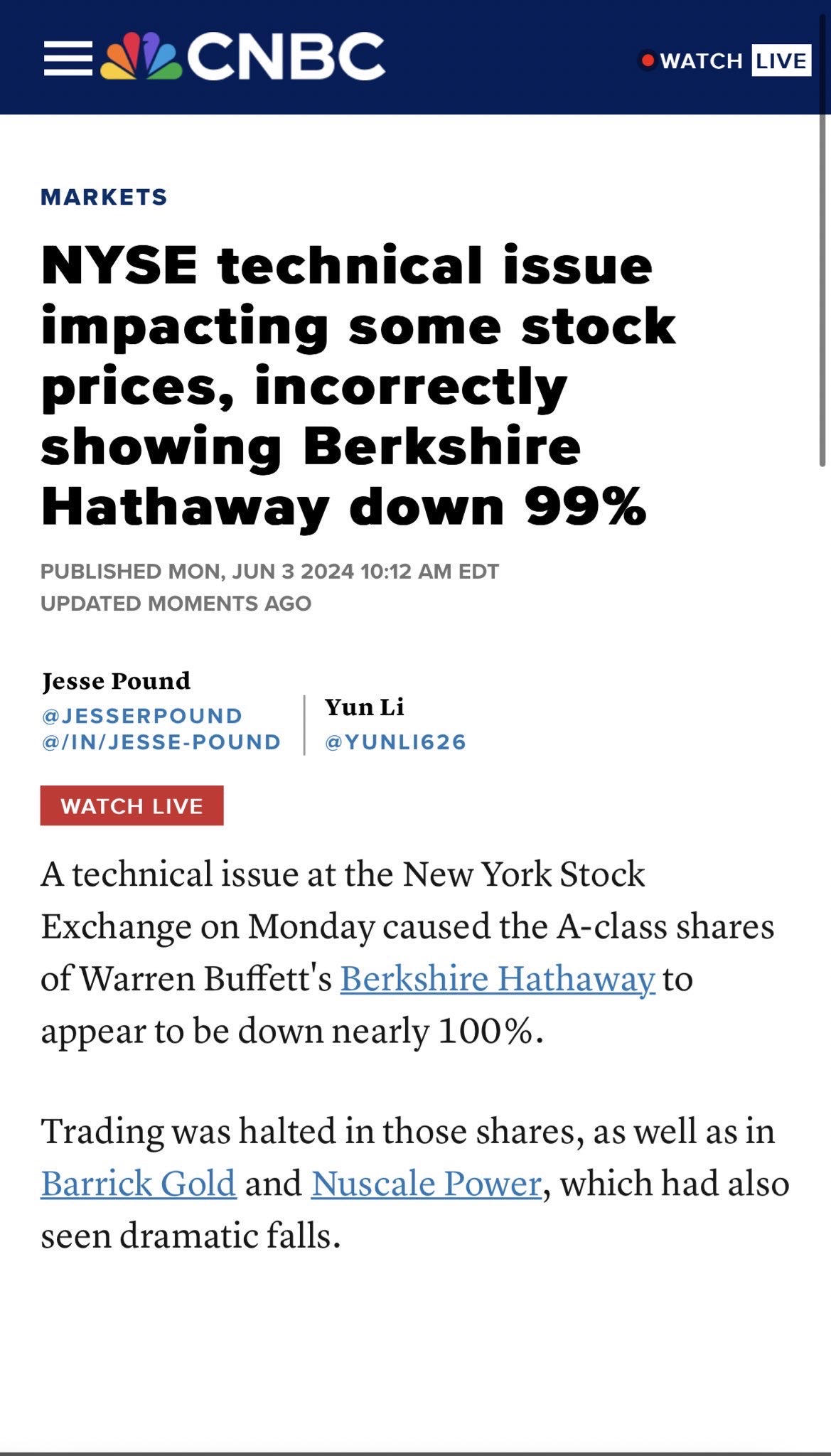Screen dimensions: 831x1456
Task: Tap the UPDATED MOMENTS AGO text
Action: (x=176, y=604)
